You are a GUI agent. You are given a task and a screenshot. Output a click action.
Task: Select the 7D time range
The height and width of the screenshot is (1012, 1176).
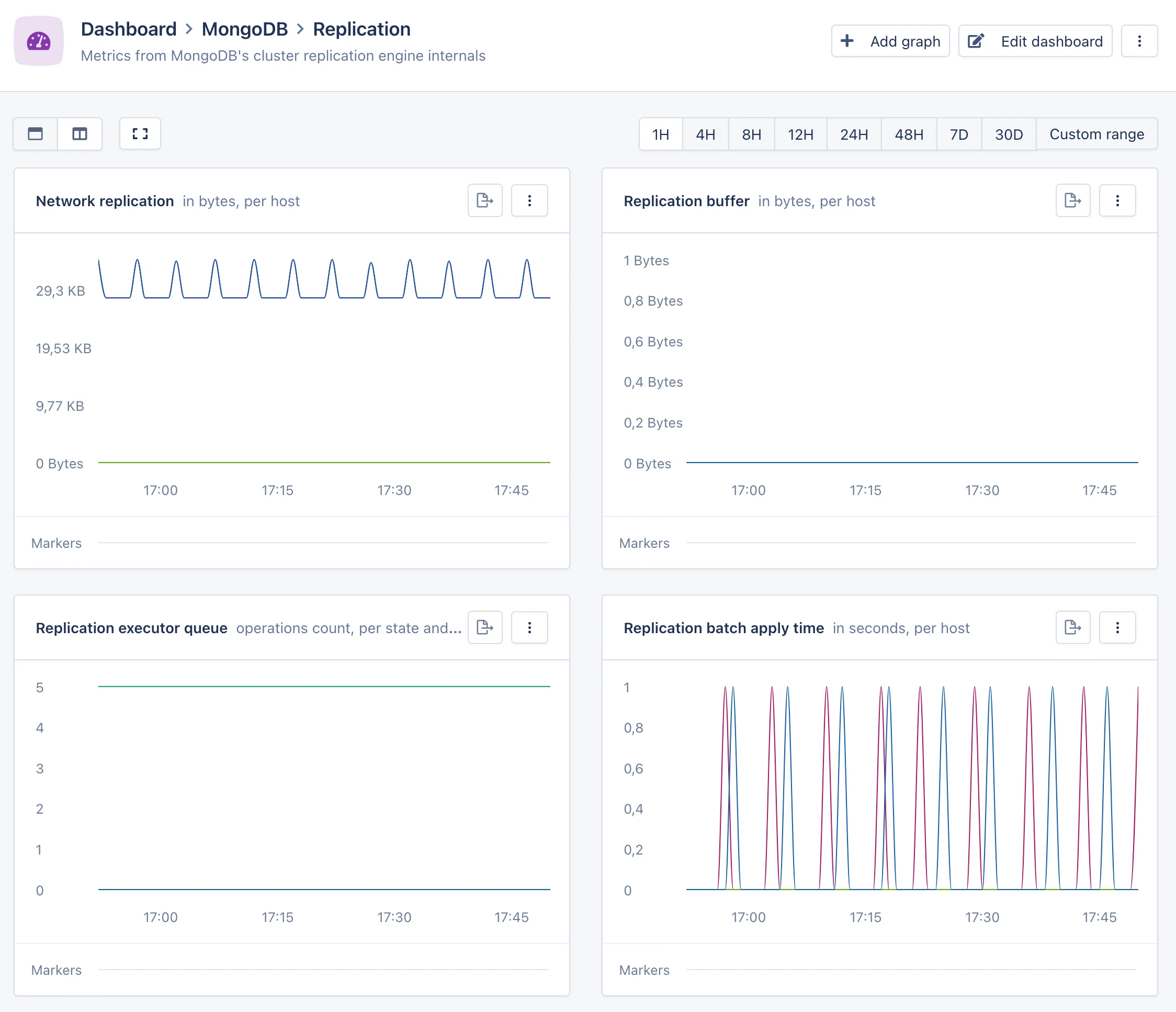[959, 134]
